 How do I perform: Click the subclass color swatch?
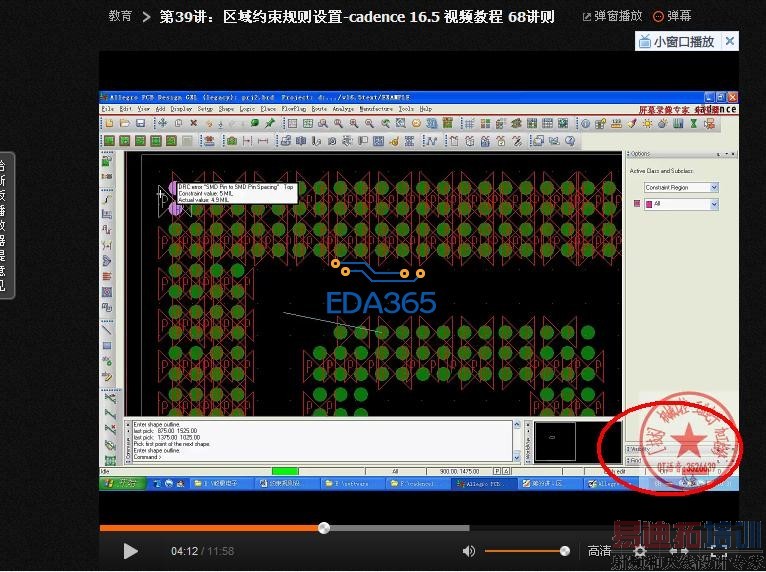tap(637, 204)
